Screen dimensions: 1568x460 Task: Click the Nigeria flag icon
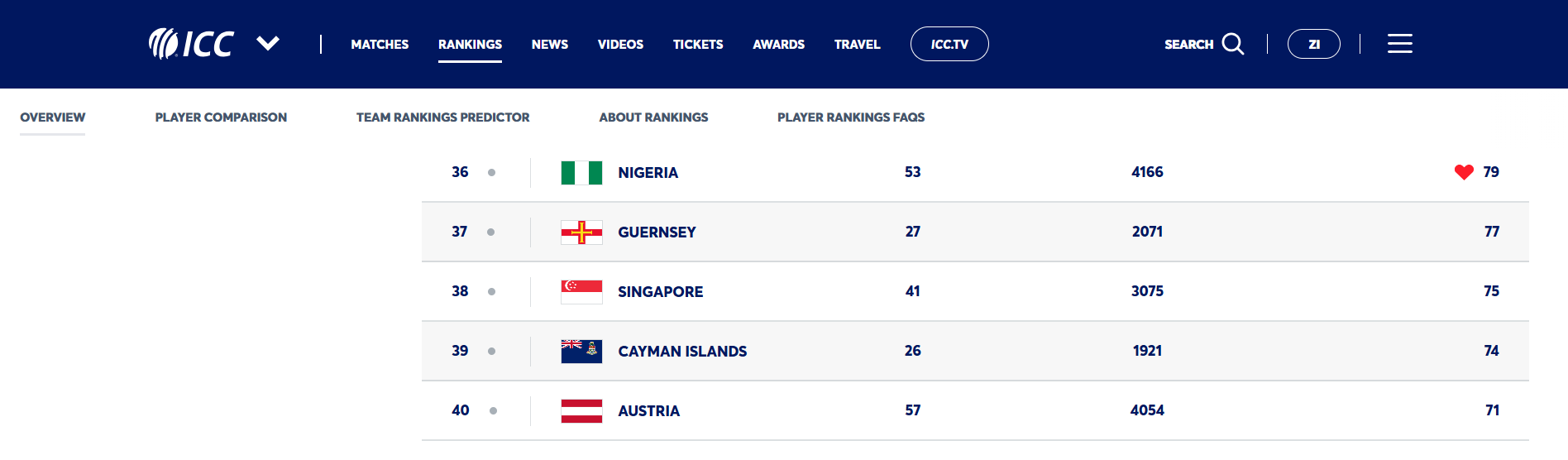point(581,173)
